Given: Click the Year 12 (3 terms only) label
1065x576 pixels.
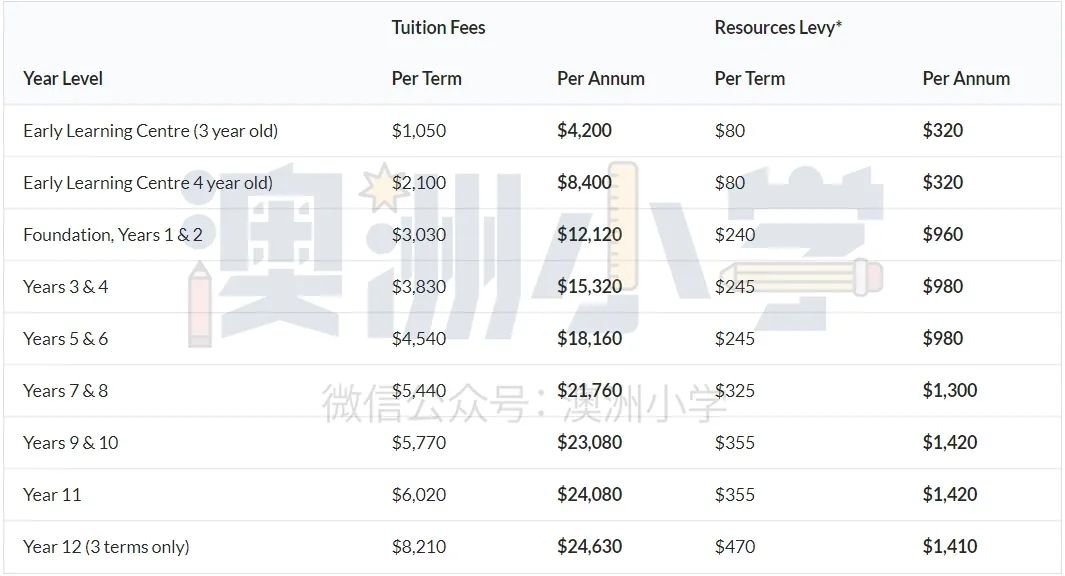Looking at the screenshot, I should pos(106,547).
